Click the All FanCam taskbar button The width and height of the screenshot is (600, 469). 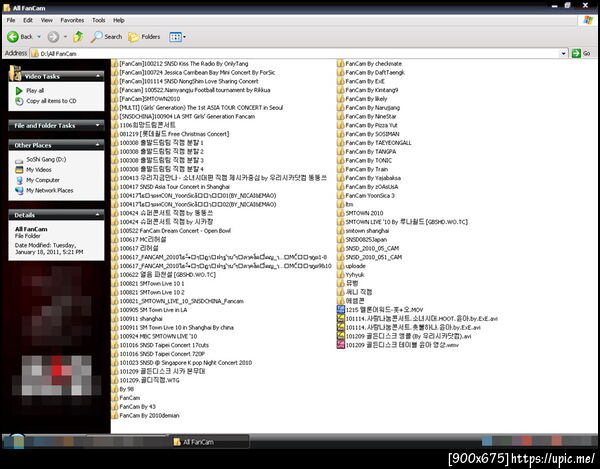209,442
